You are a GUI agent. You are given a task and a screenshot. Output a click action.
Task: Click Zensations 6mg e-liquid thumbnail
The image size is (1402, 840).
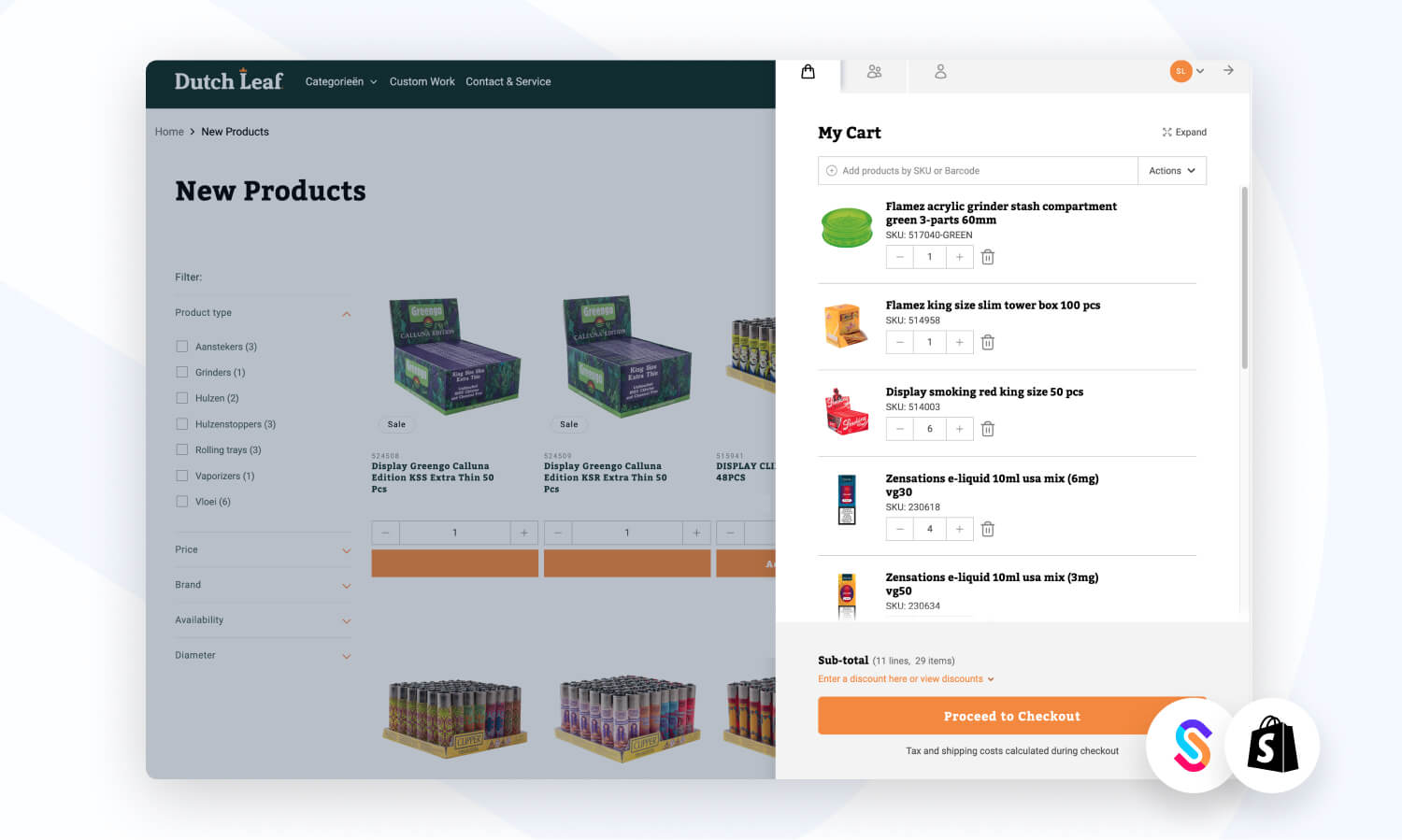tap(847, 499)
